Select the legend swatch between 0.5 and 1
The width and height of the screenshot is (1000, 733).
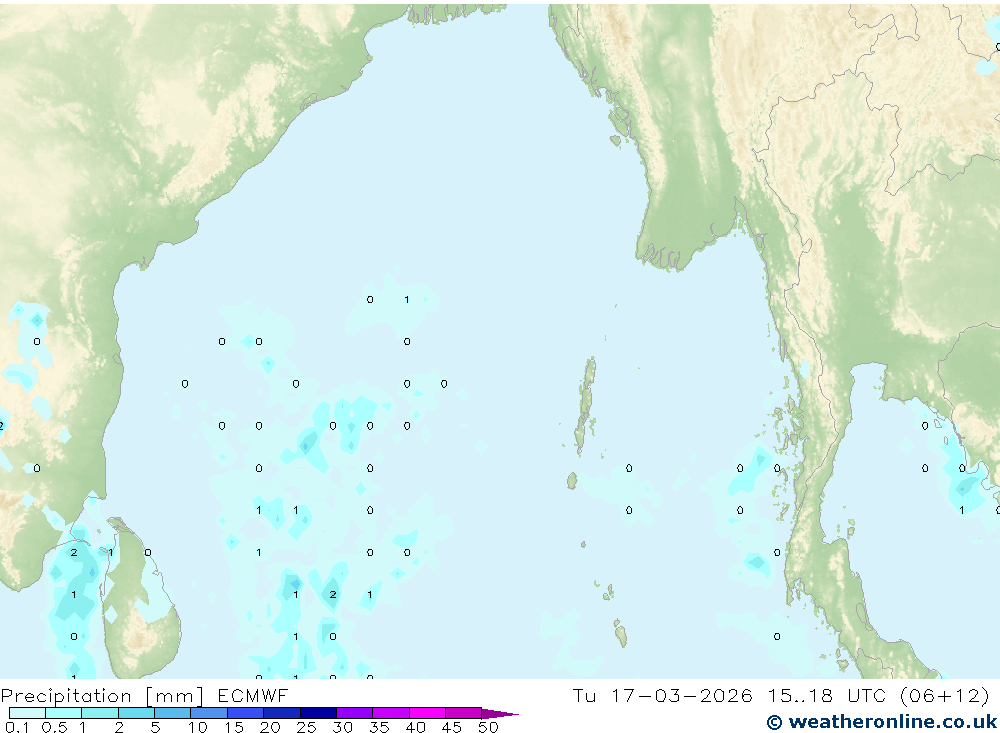[x=64, y=713]
